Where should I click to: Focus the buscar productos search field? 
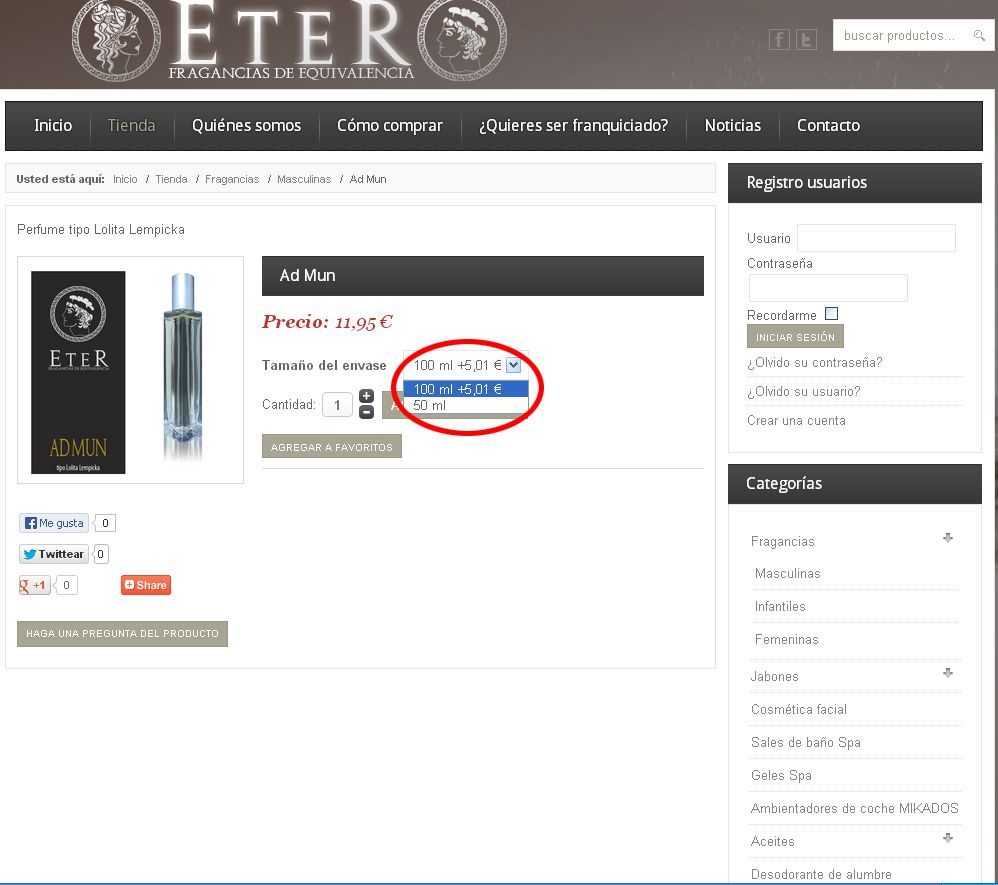(x=901, y=35)
